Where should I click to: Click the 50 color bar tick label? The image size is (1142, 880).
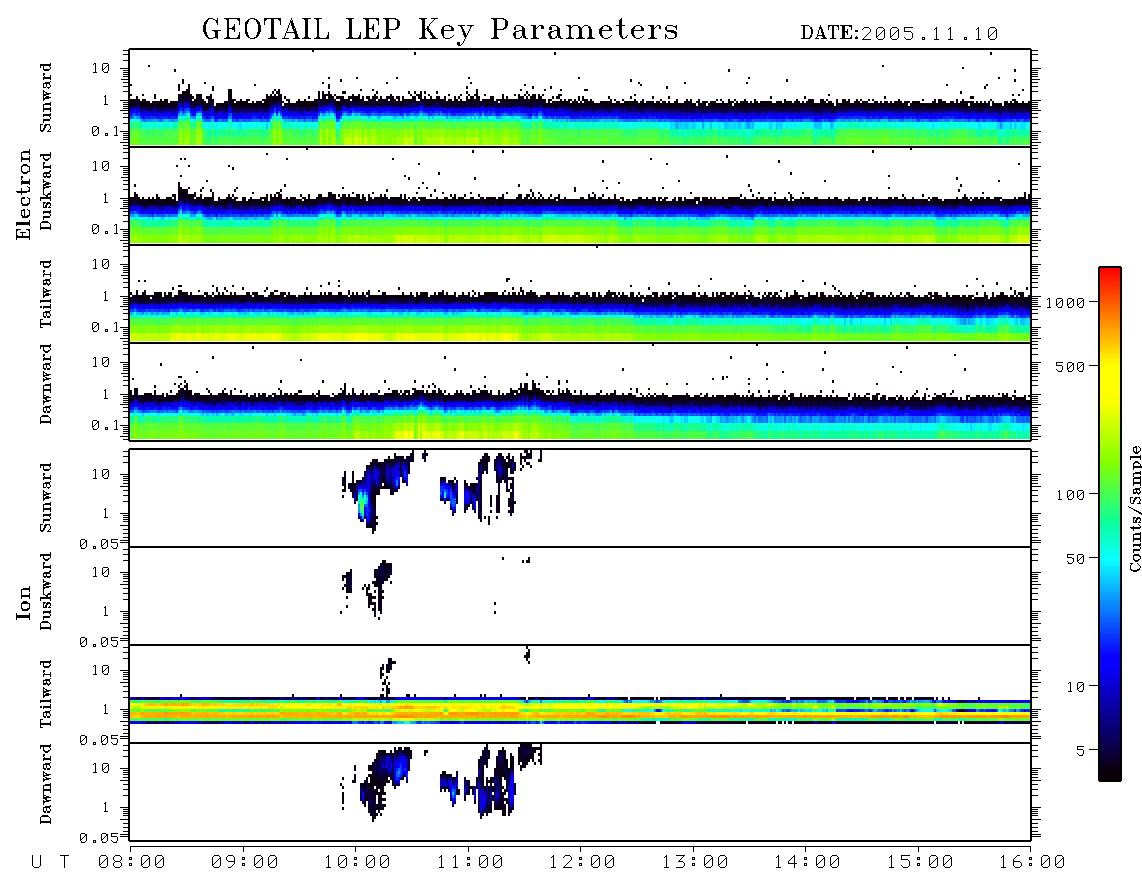coord(1075,559)
